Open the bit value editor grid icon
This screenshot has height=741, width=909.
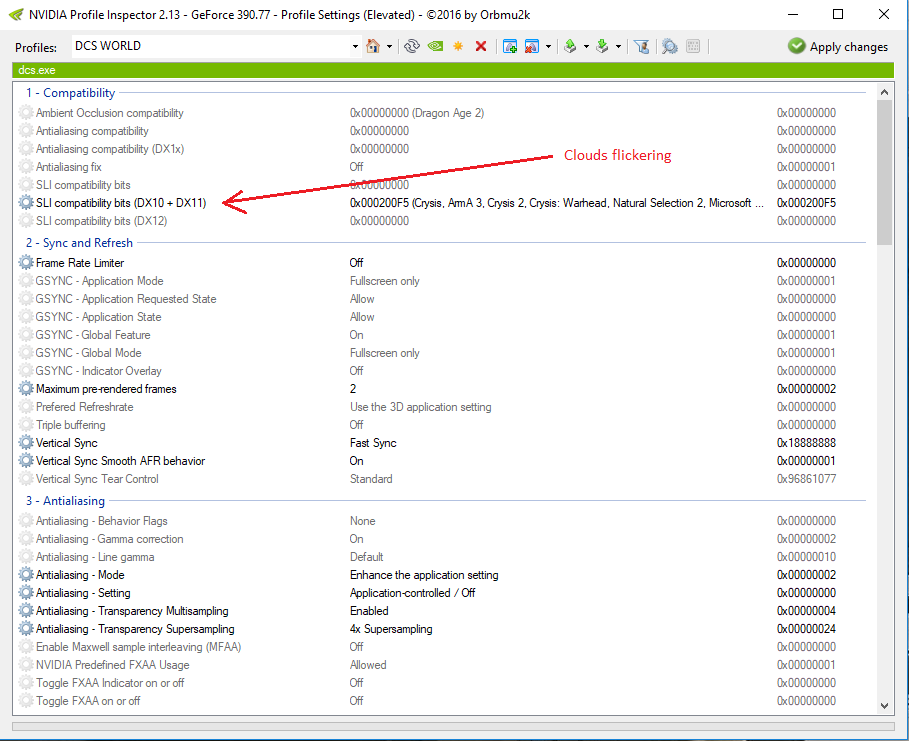click(x=693, y=46)
